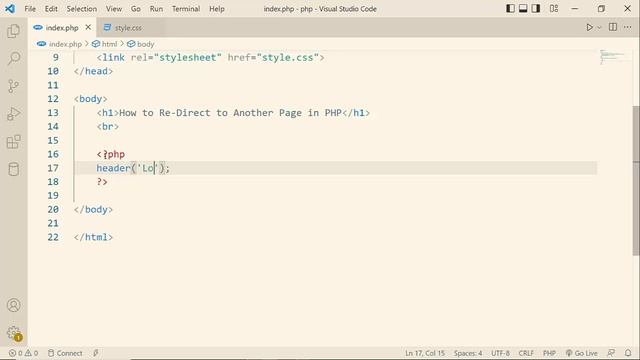Select encoding via UTF-8 indicator
The image size is (640, 360).
point(500,353)
